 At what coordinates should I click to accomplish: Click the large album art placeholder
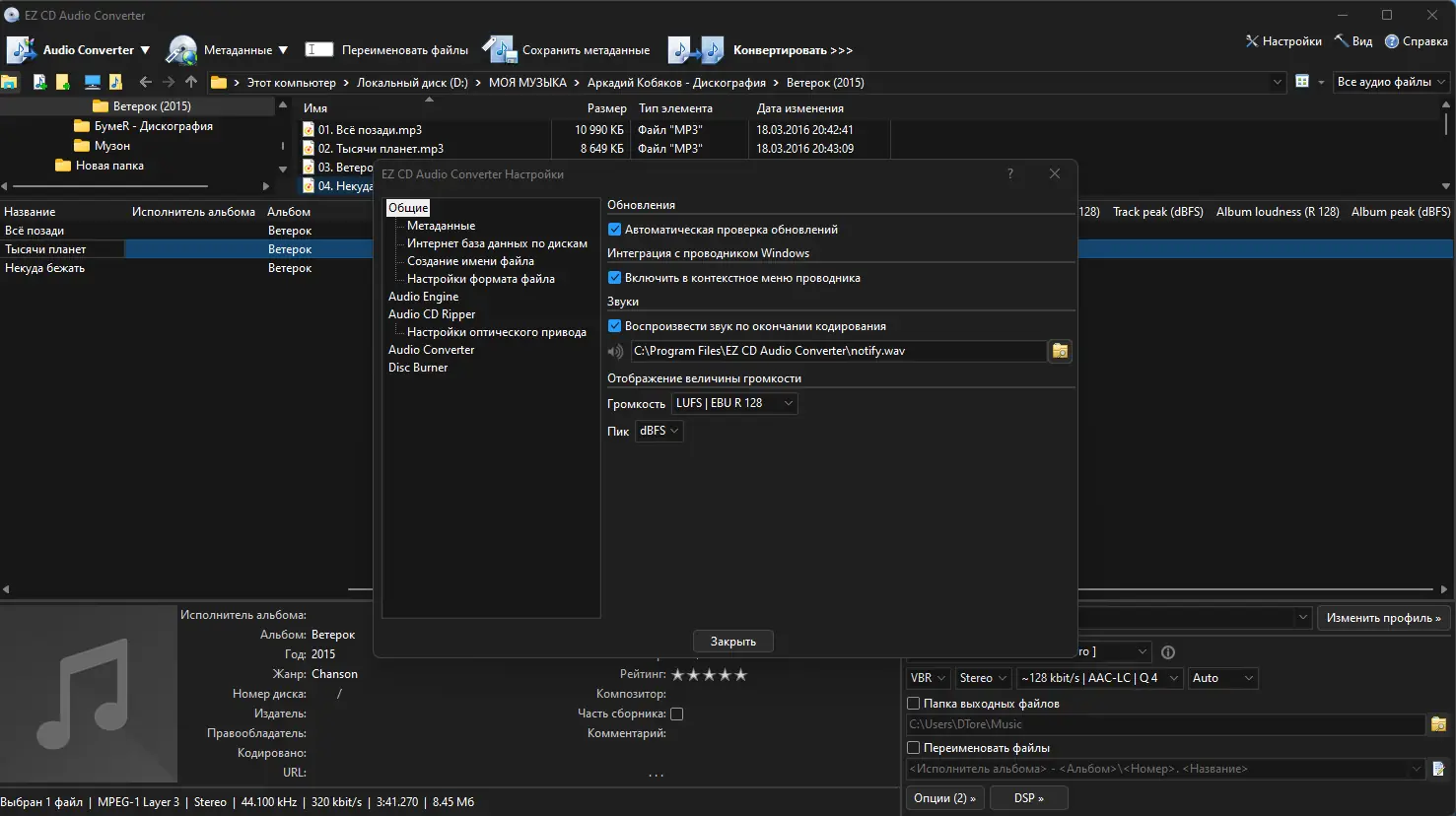tap(89, 695)
